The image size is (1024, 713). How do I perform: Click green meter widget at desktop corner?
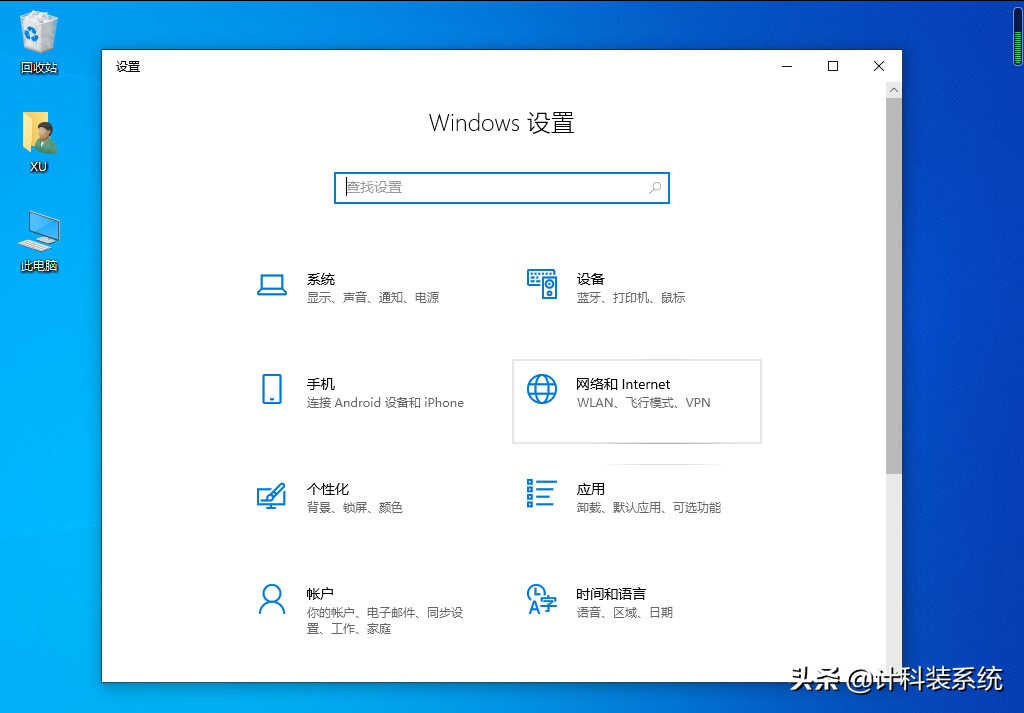click(1018, 39)
